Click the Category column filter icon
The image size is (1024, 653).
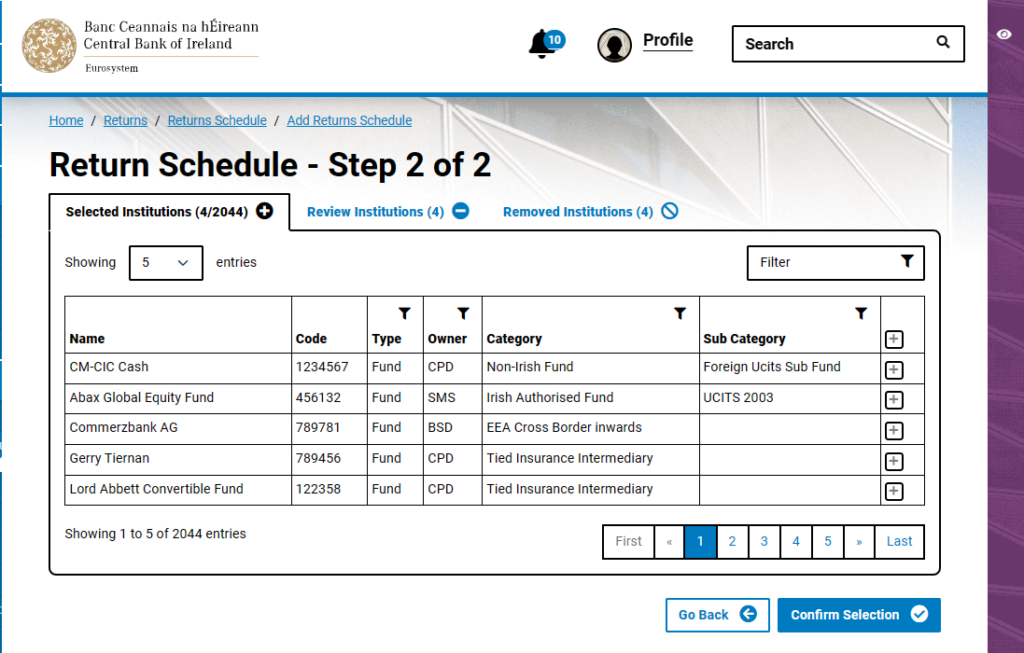click(680, 313)
